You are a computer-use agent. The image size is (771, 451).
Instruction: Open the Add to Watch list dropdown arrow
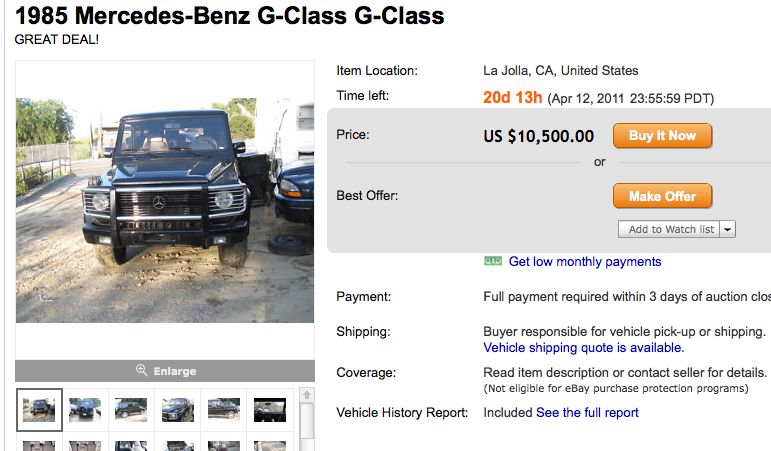coord(728,229)
